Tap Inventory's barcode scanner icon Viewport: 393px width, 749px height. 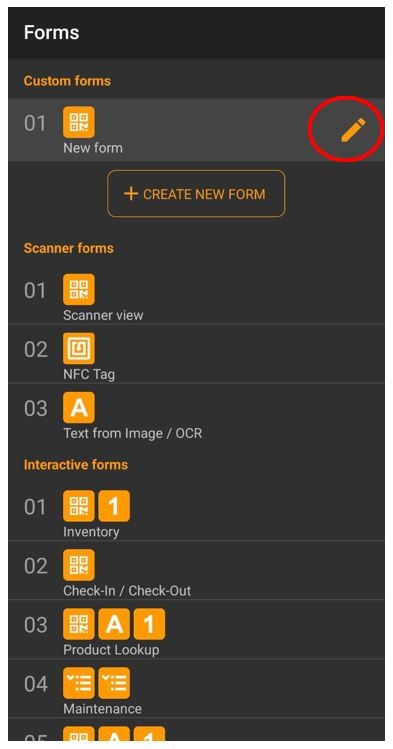tap(79, 506)
